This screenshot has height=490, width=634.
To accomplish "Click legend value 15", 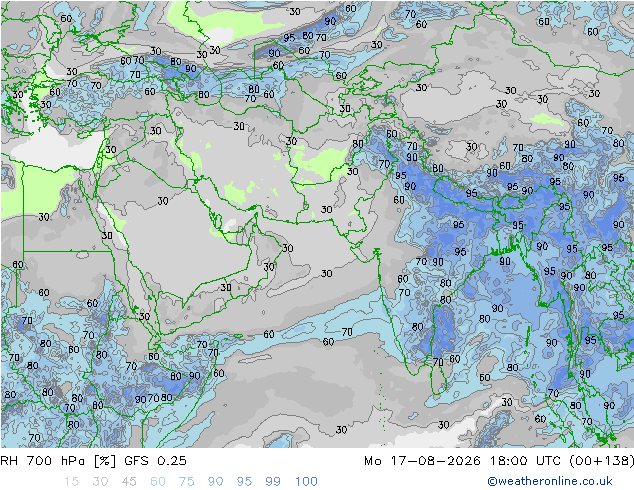I will tap(71, 482).
